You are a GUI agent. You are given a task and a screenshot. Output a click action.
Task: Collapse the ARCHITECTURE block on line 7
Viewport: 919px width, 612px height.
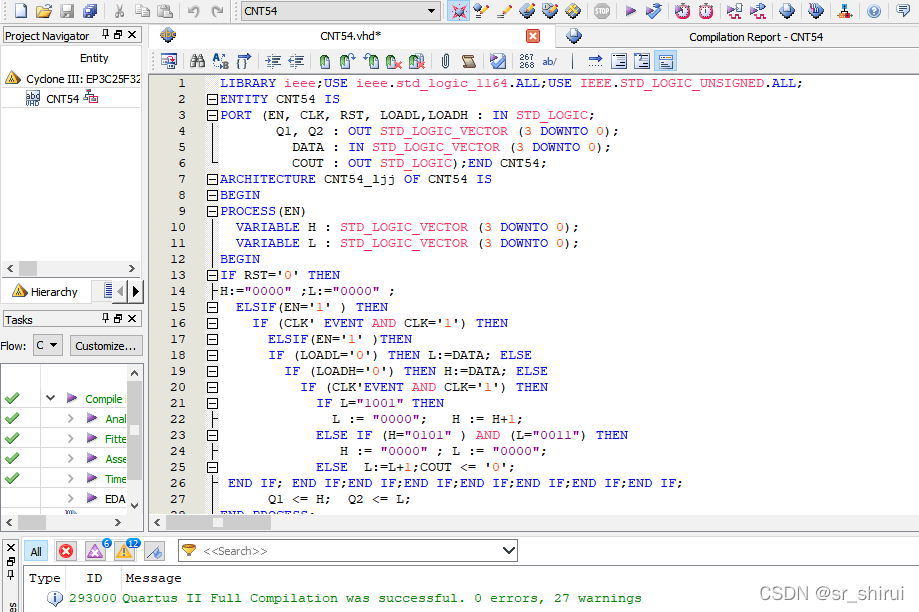point(213,179)
